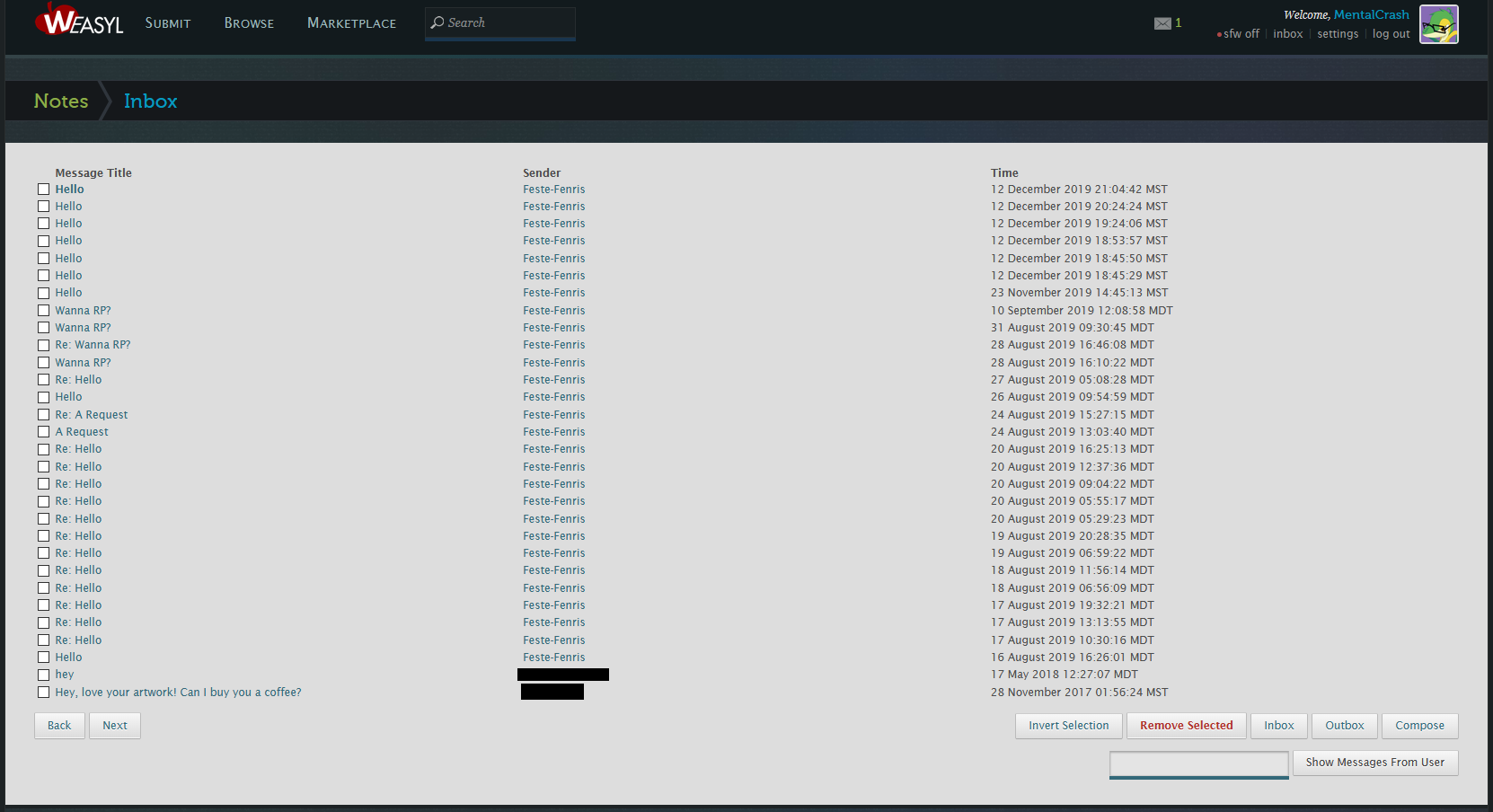
Task: Open the Marketplace menu
Action: point(351,23)
